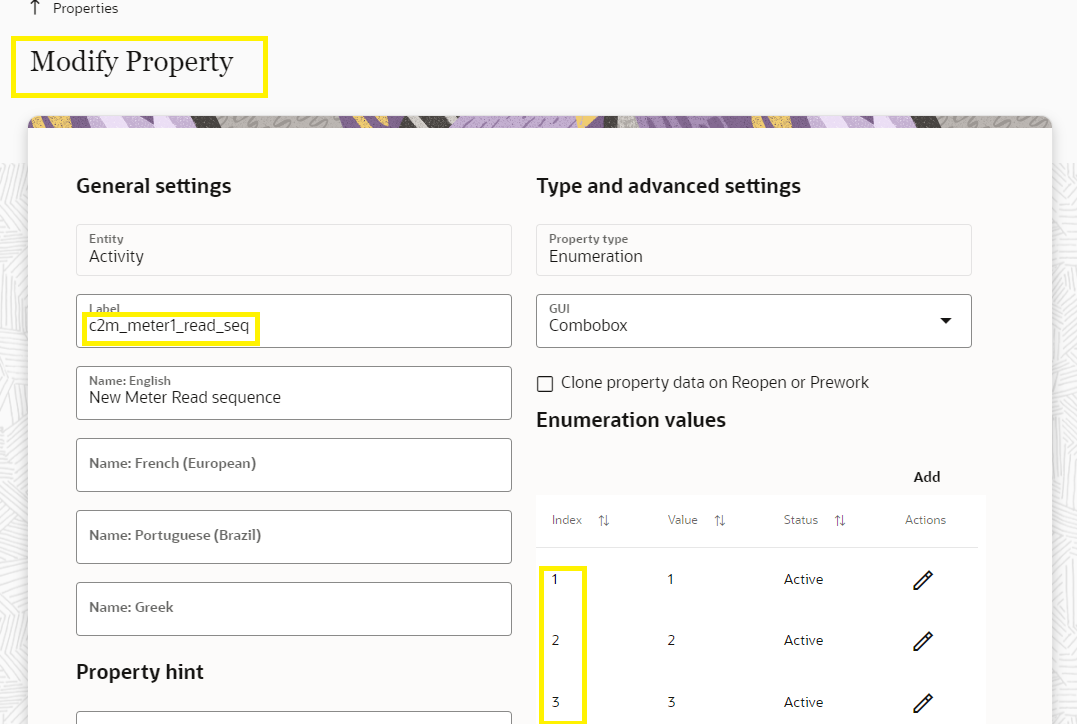
Task: Focus the Label field c2m_meter1_read_seq
Action: (x=294, y=321)
